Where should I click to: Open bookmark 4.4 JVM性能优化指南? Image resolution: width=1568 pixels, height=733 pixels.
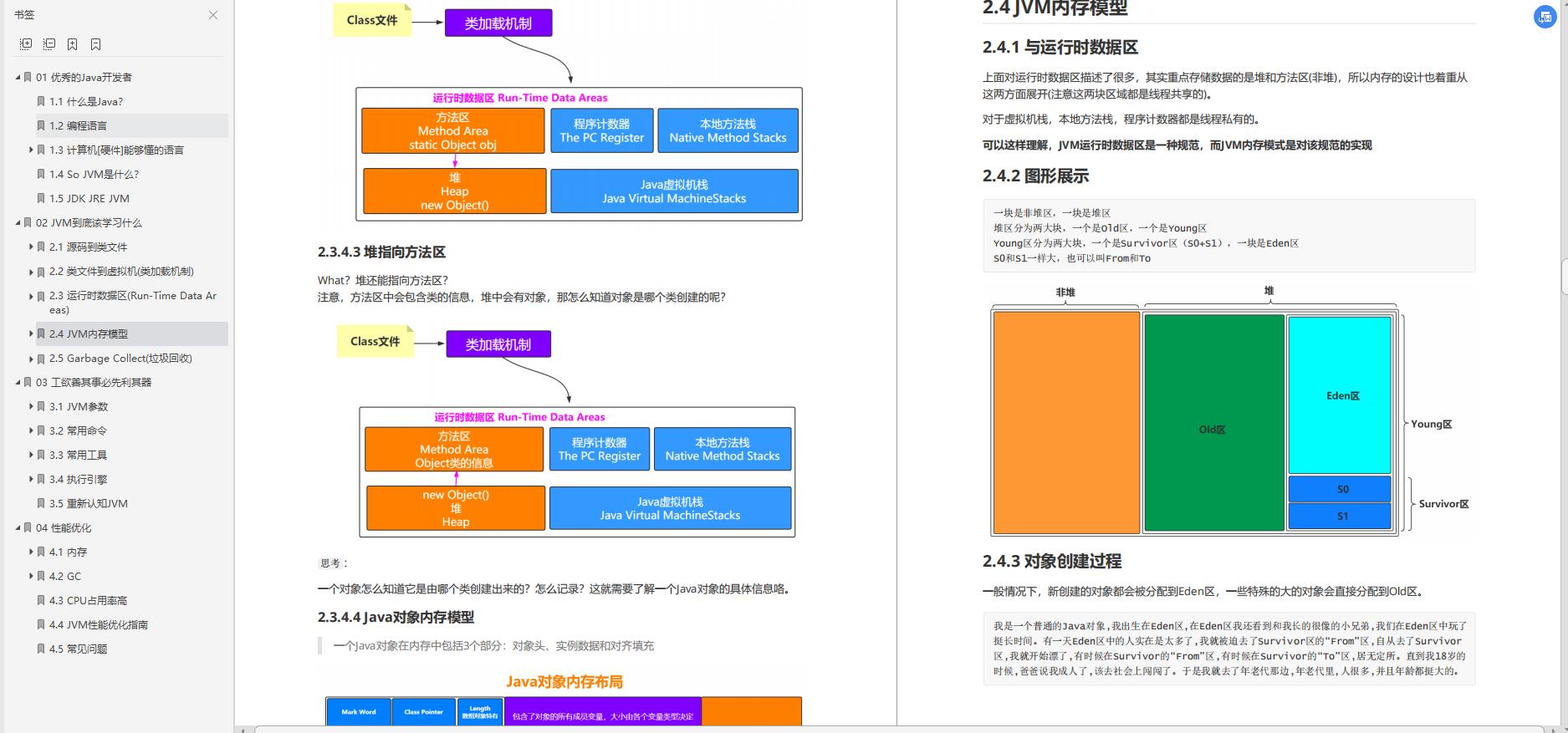pos(99,624)
